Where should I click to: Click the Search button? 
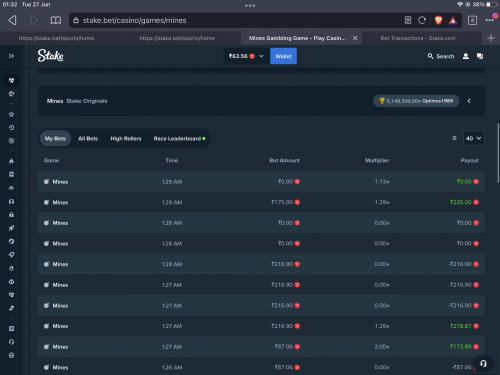point(441,56)
